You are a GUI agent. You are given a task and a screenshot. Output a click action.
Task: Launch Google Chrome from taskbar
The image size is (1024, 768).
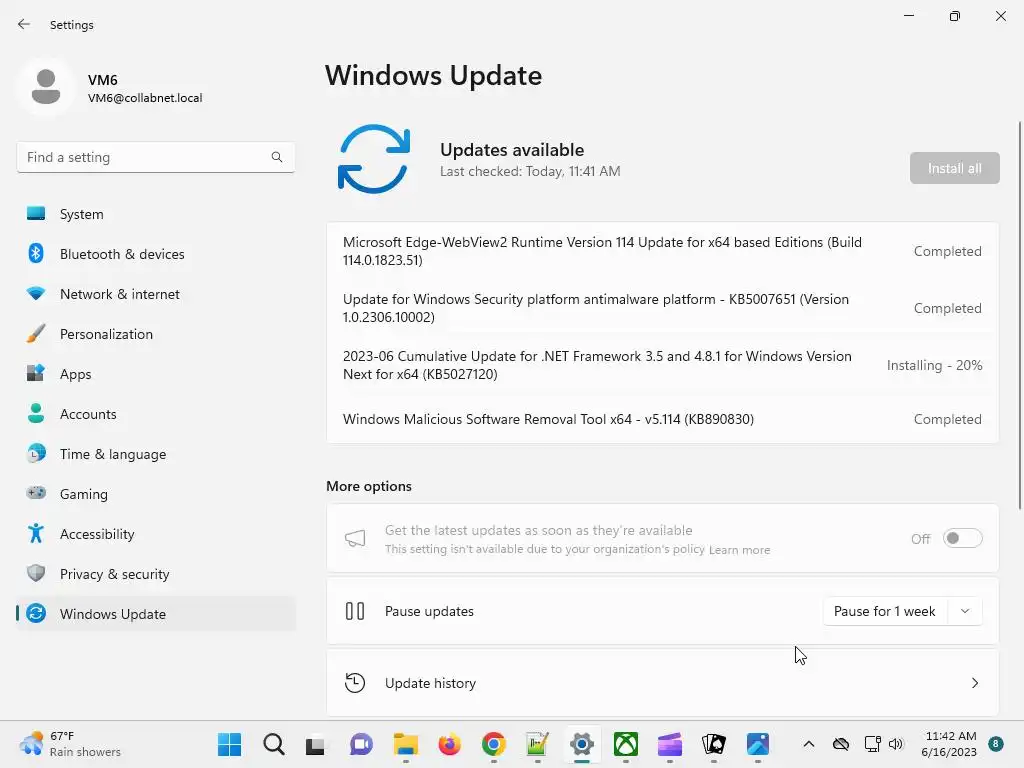click(494, 744)
